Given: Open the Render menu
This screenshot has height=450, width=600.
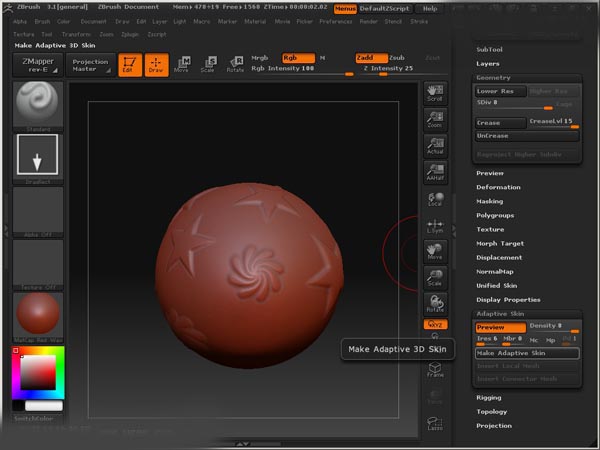Looking at the screenshot, I should 371,21.
